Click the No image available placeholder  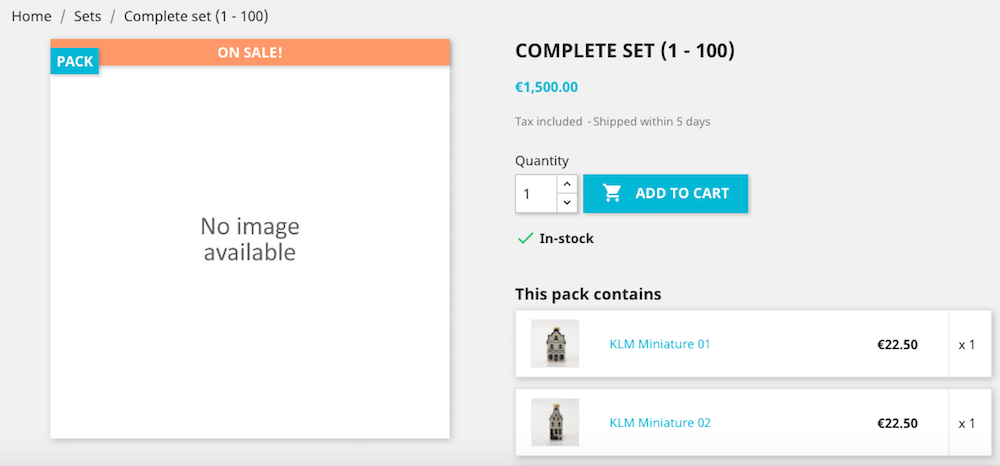click(250, 239)
